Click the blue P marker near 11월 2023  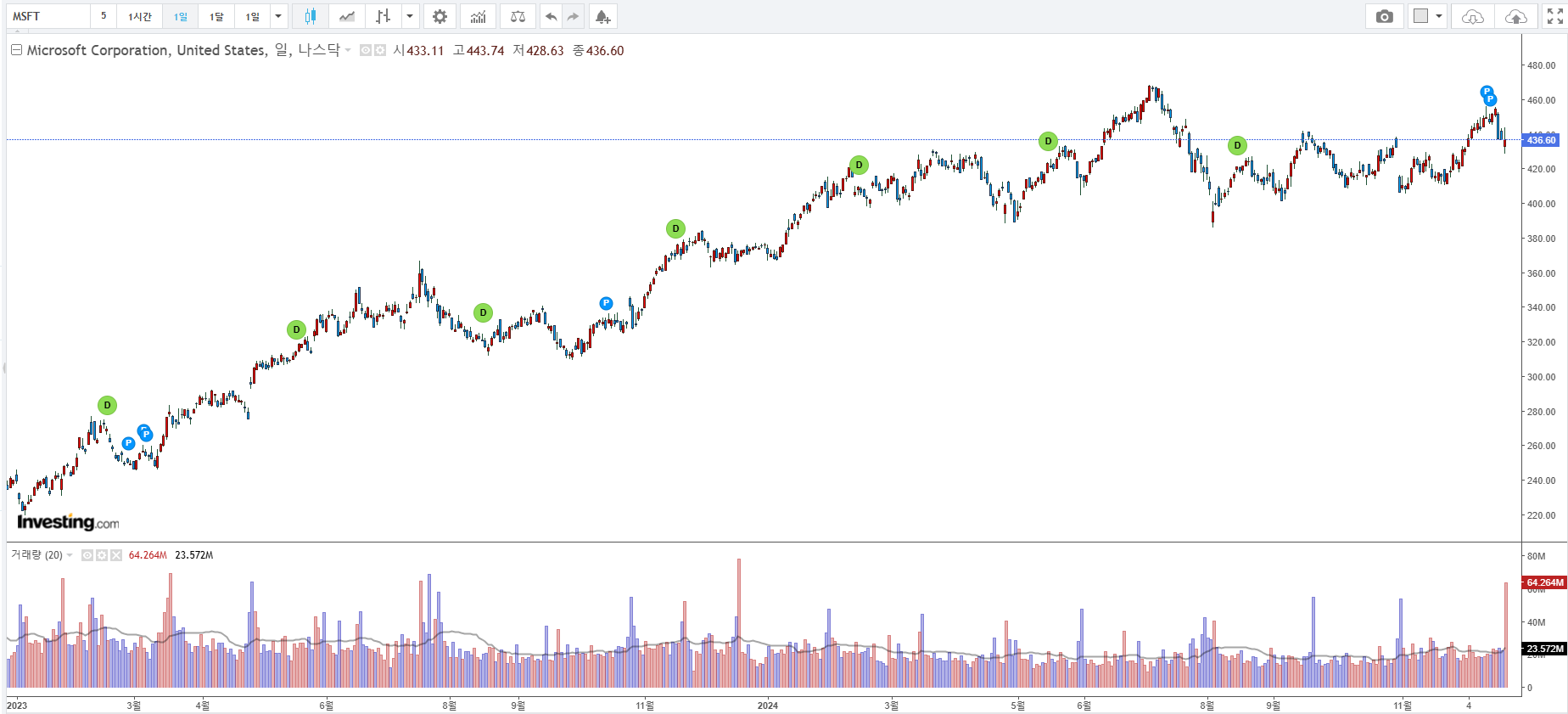click(606, 303)
